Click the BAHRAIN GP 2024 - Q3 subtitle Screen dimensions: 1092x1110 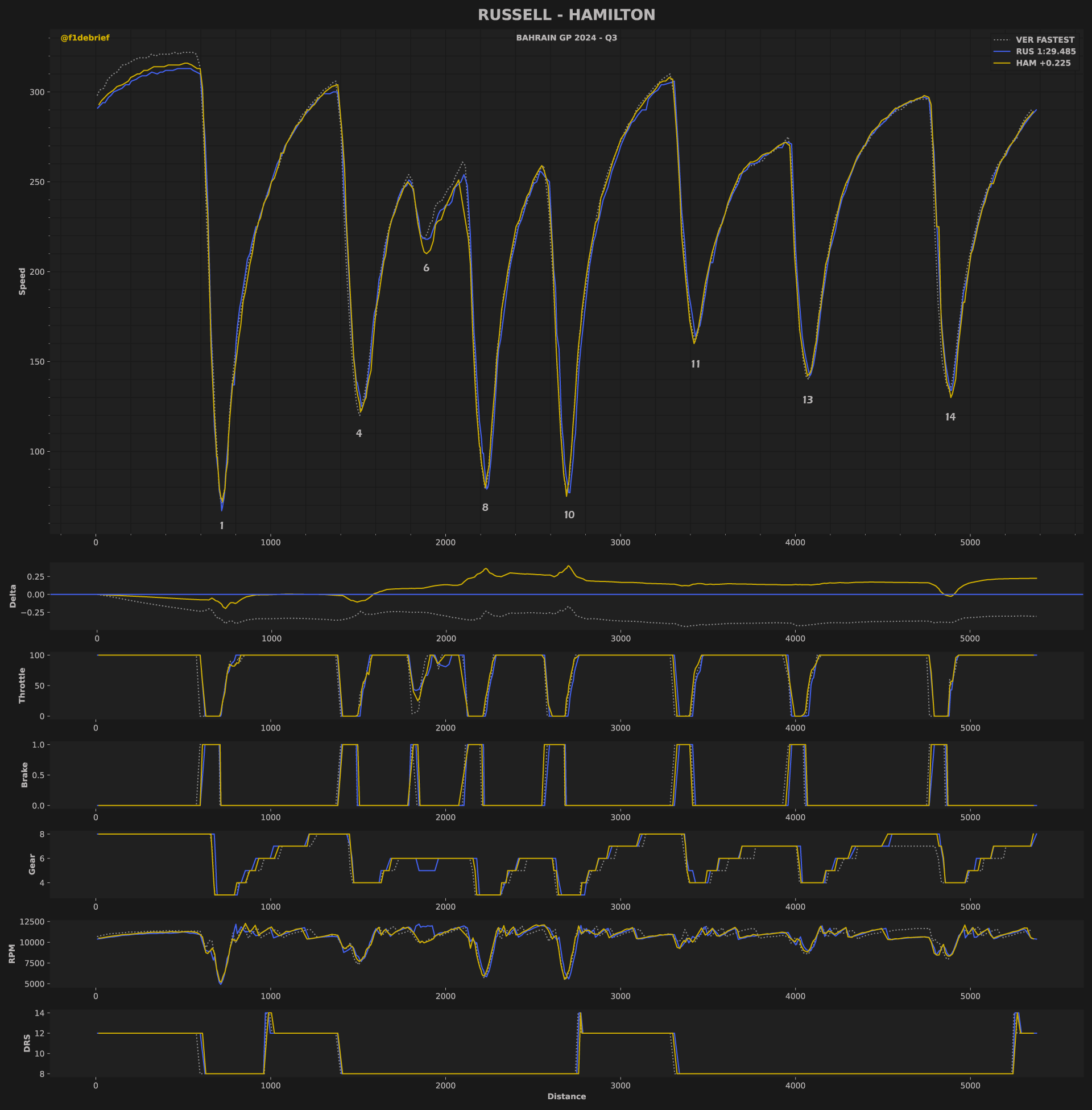(566, 38)
